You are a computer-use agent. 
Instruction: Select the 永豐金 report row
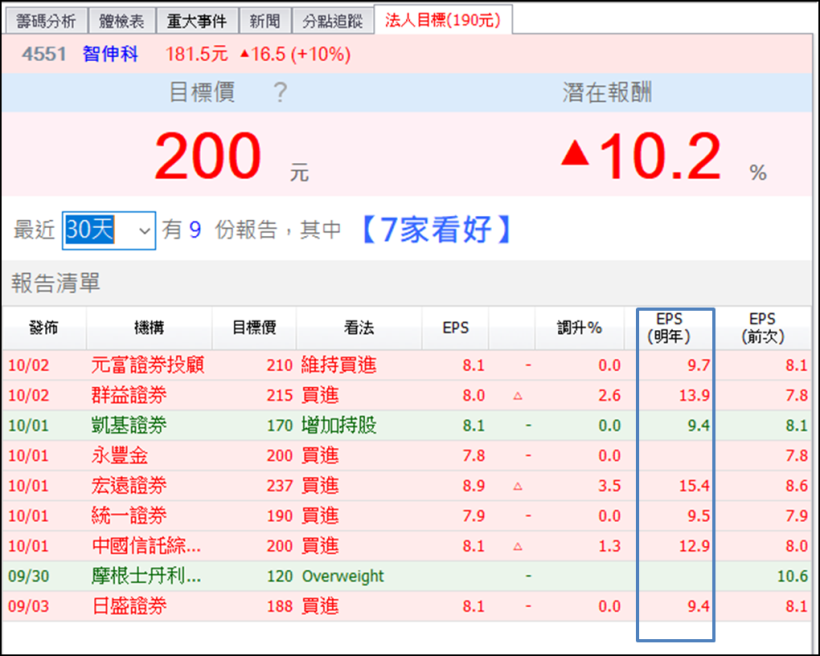(407, 456)
